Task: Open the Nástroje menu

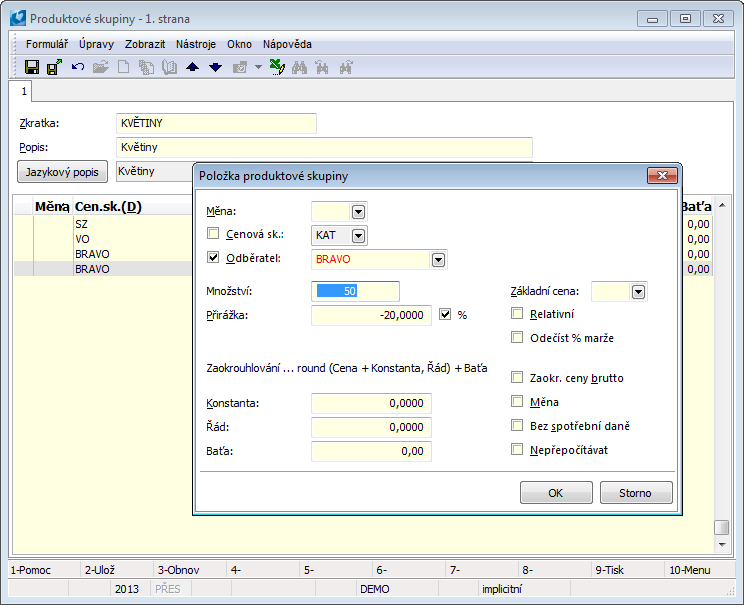Action: point(196,44)
